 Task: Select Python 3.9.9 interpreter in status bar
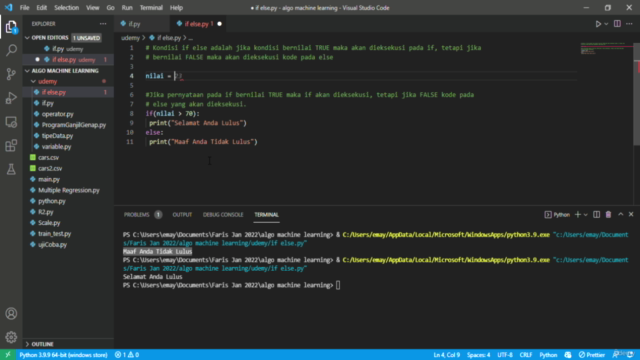(x=63, y=355)
